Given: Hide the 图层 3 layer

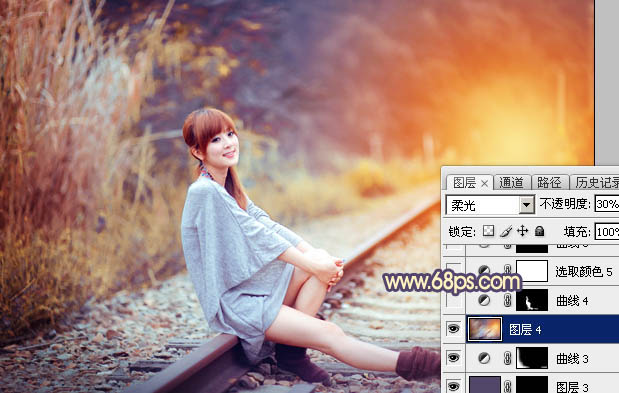Looking at the screenshot, I should click(x=454, y=386).
